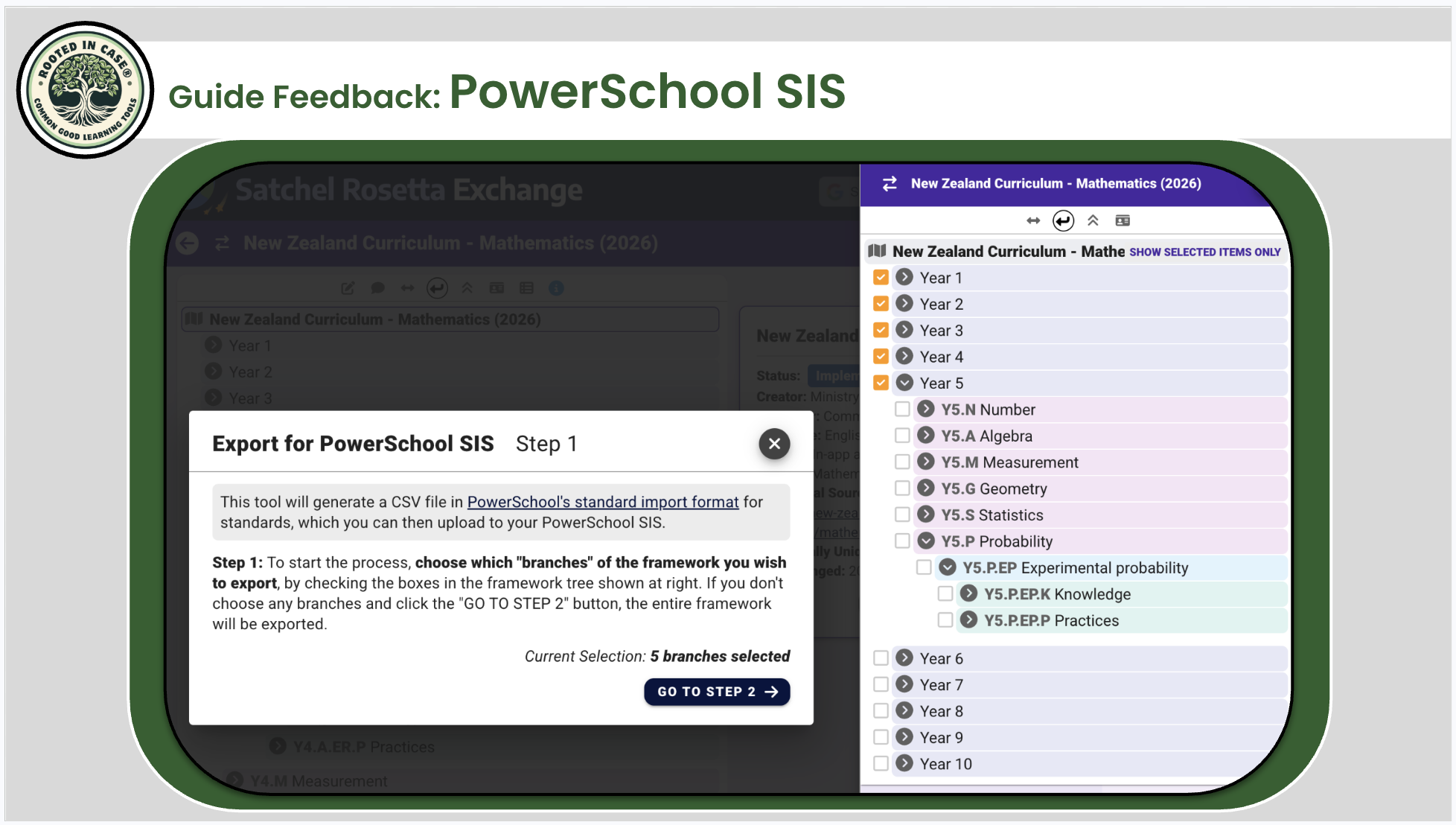
Task: Collapse the Y5.P Probability branch
Action: tap(926, 541)
